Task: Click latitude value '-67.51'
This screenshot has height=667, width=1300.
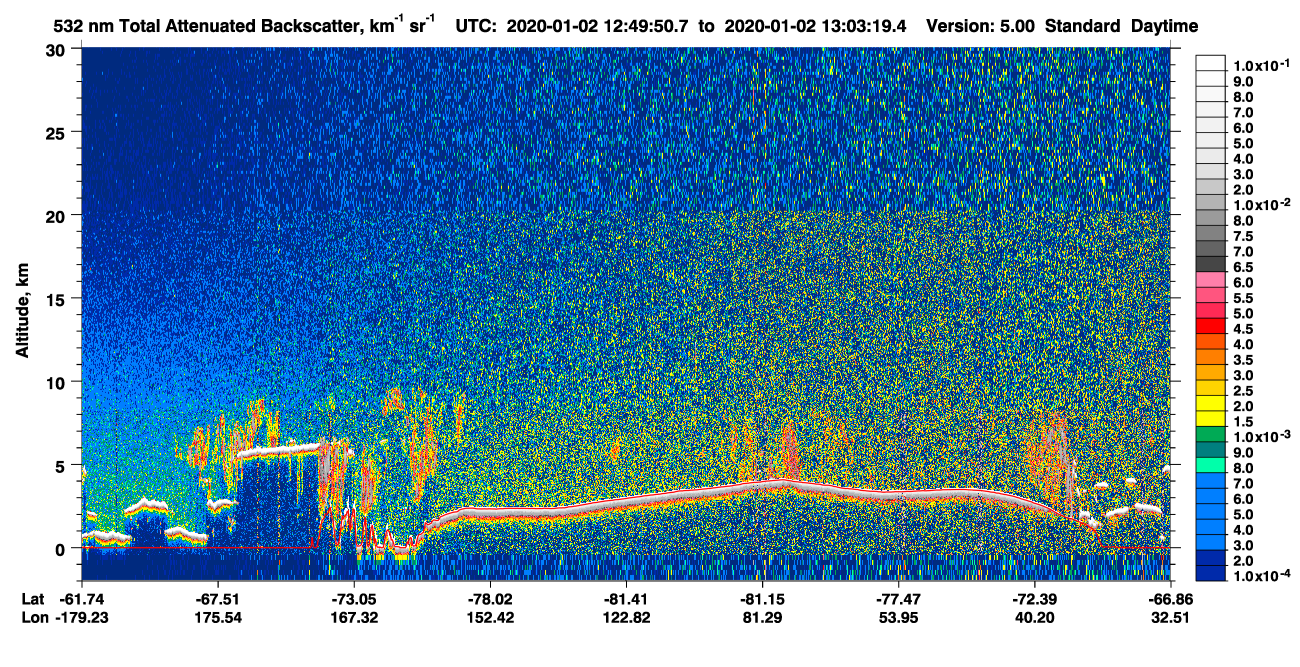Action: (x=218, y=599)
